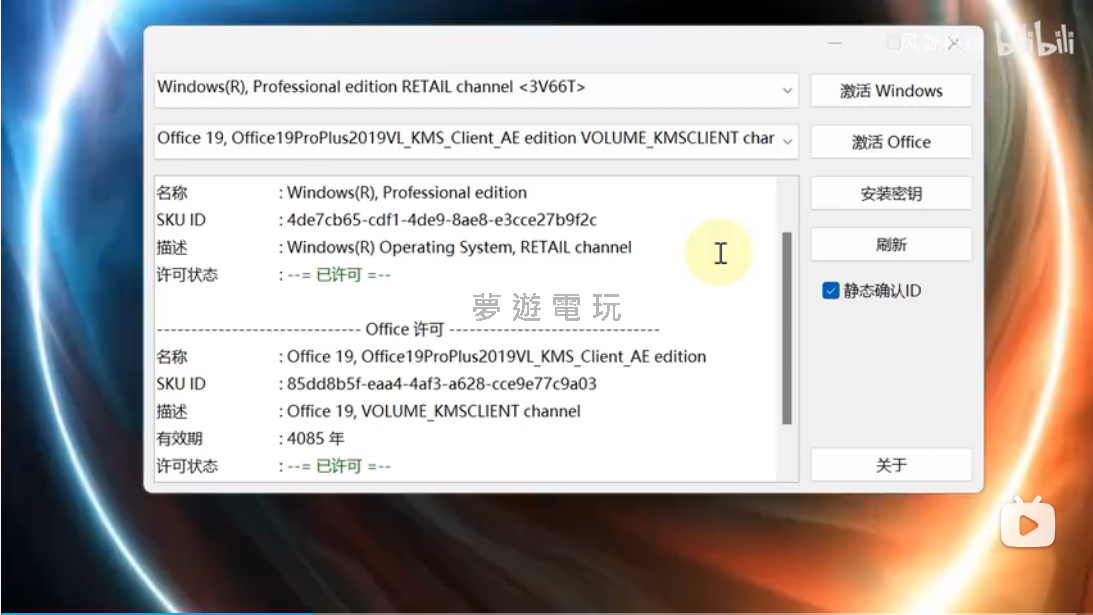Toggle the 静态确认ID checkbox
Screen dimensions: 1093x615
pos(830,291)
